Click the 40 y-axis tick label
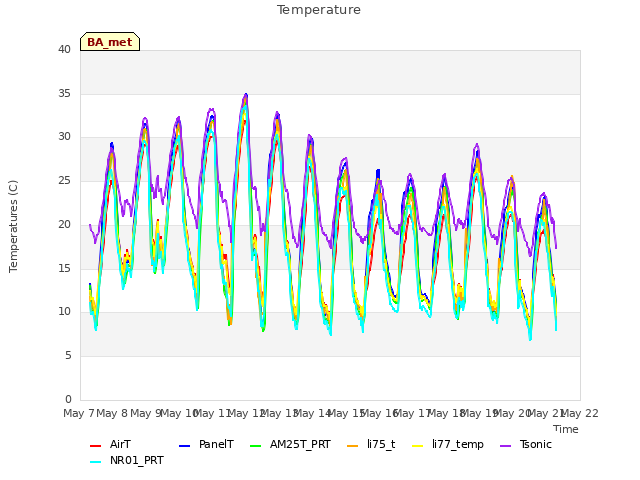The height and width of the screenshot is (480, 640). (64, 49)
